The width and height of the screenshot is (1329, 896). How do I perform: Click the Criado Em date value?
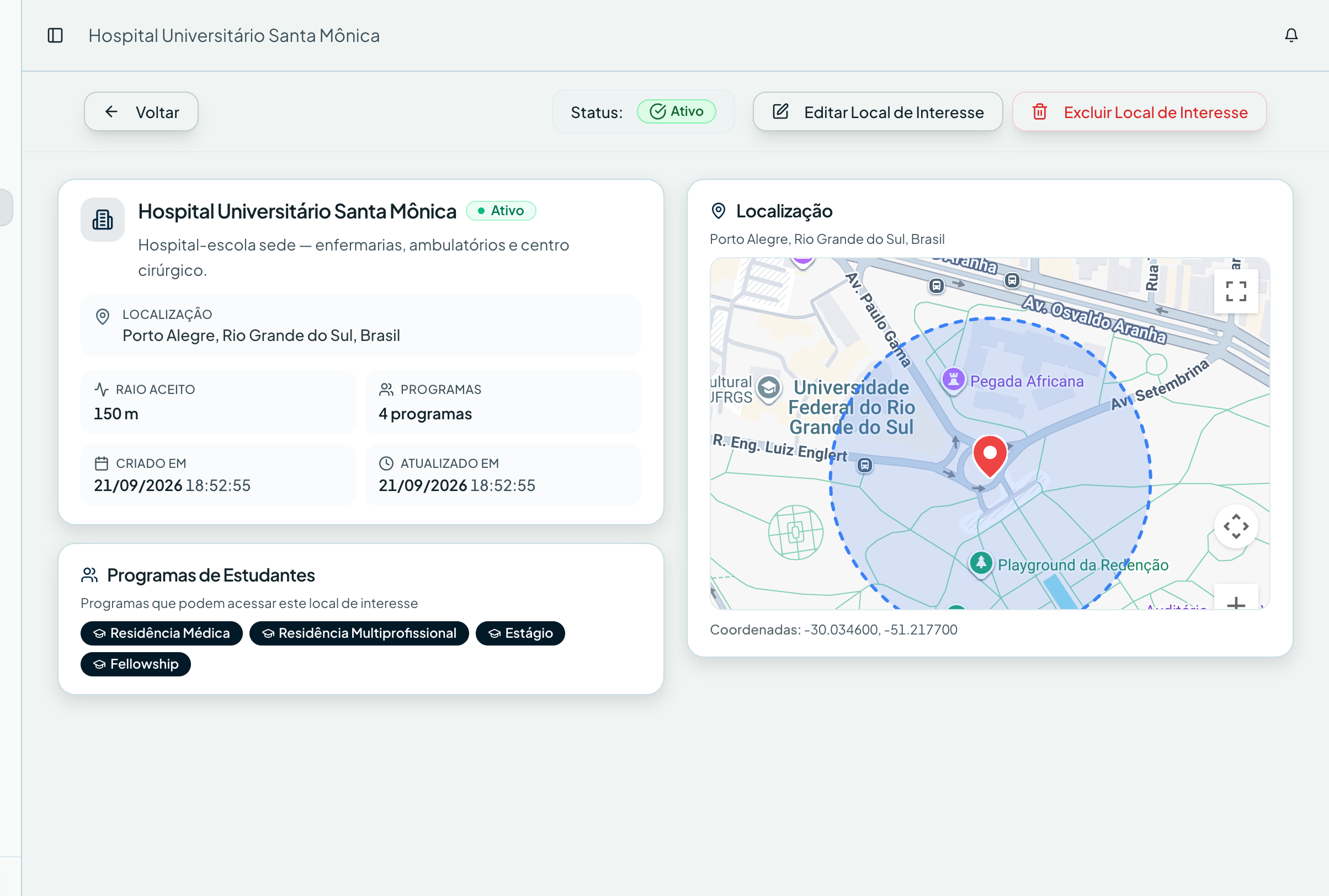(172, 486)
